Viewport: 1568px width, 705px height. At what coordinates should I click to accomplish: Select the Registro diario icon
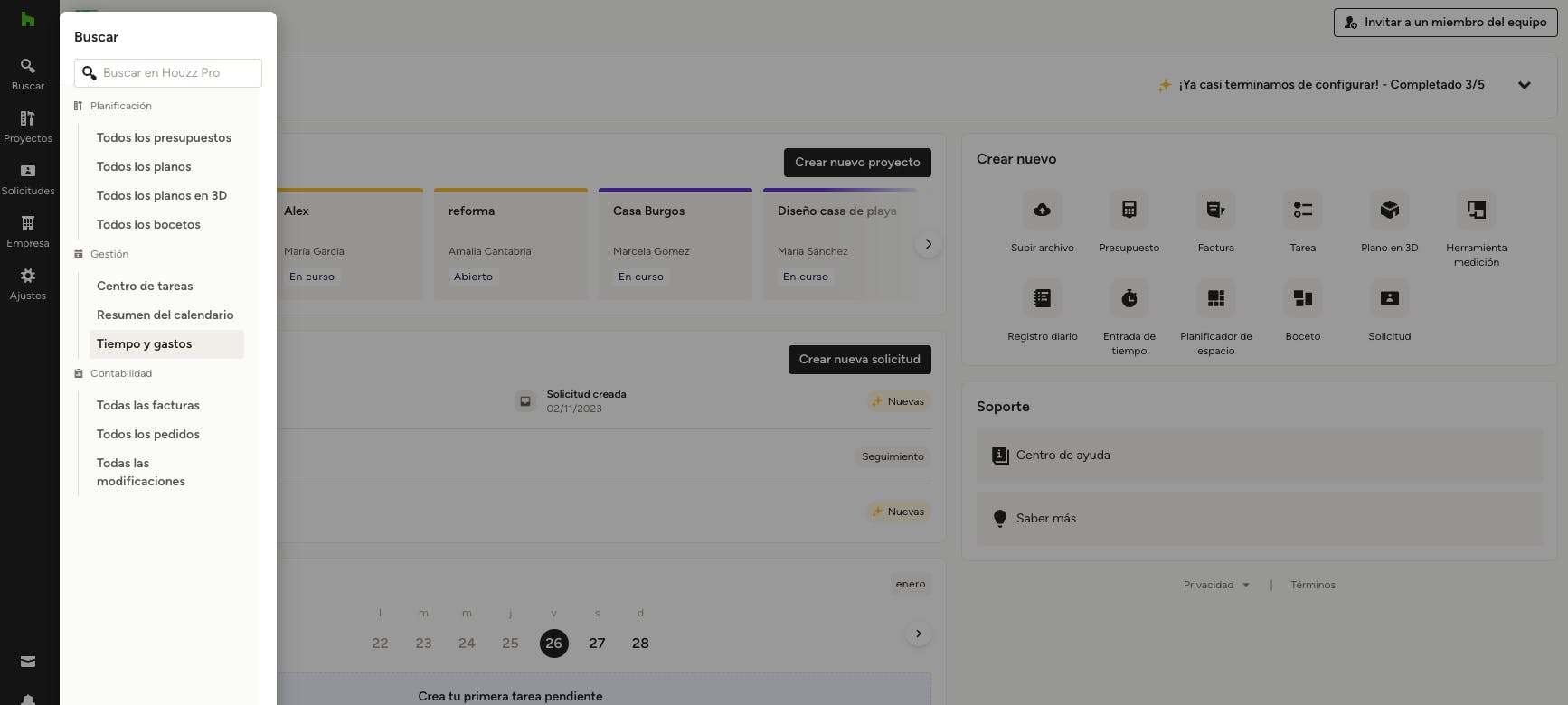click(x=1042, y=299)
